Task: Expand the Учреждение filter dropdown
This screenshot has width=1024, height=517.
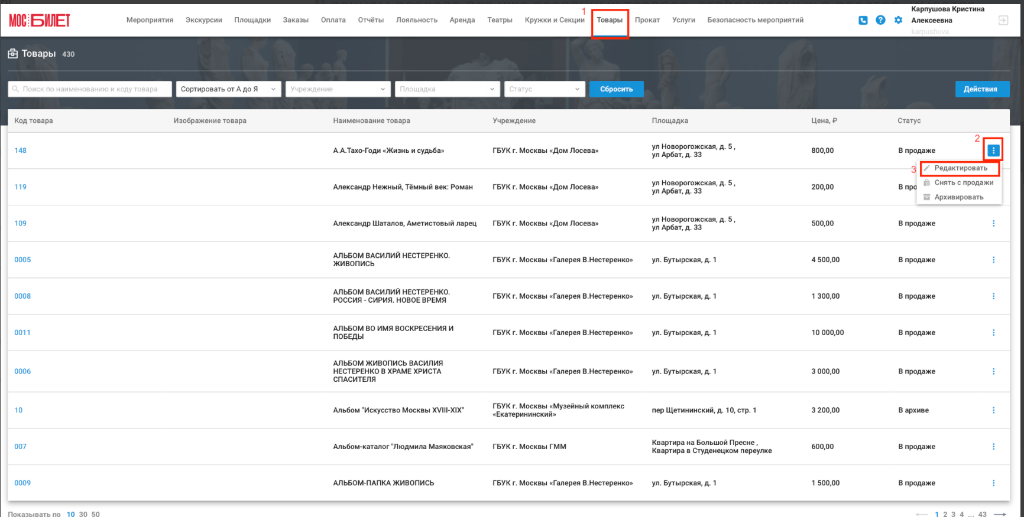Action: [x=338, y=89]
